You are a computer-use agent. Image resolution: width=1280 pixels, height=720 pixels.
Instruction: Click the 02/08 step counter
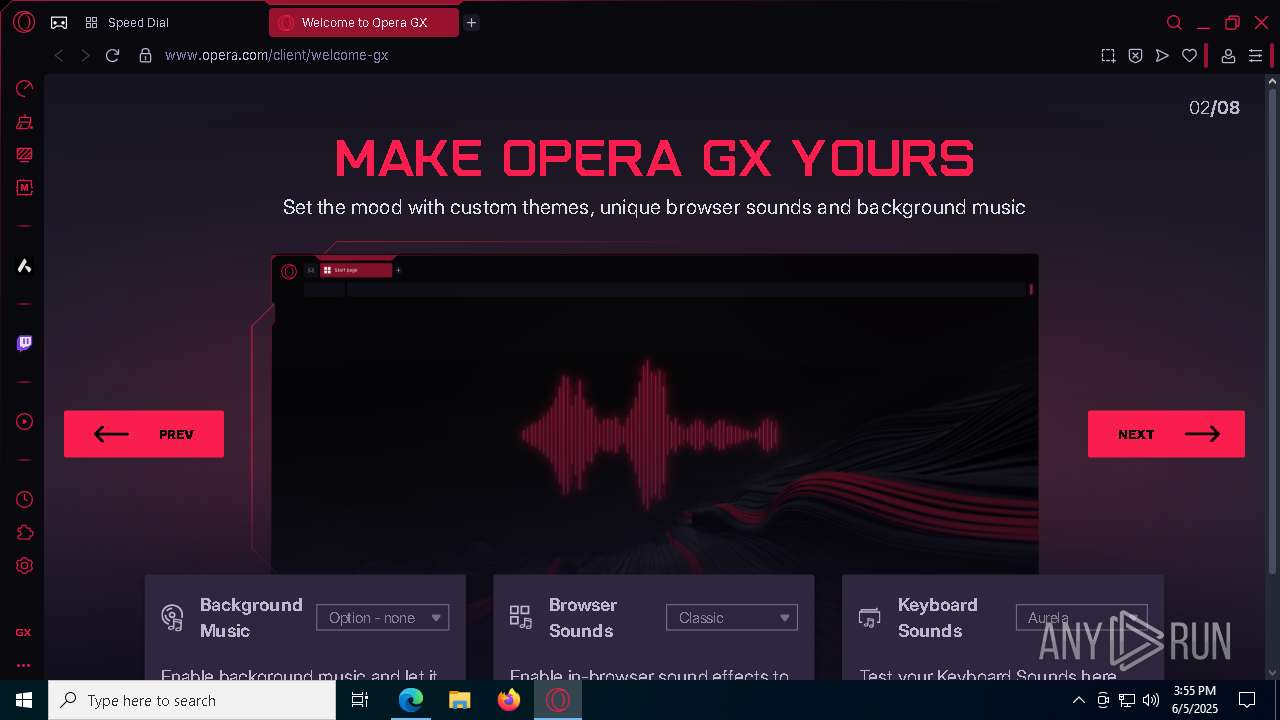1214,108
